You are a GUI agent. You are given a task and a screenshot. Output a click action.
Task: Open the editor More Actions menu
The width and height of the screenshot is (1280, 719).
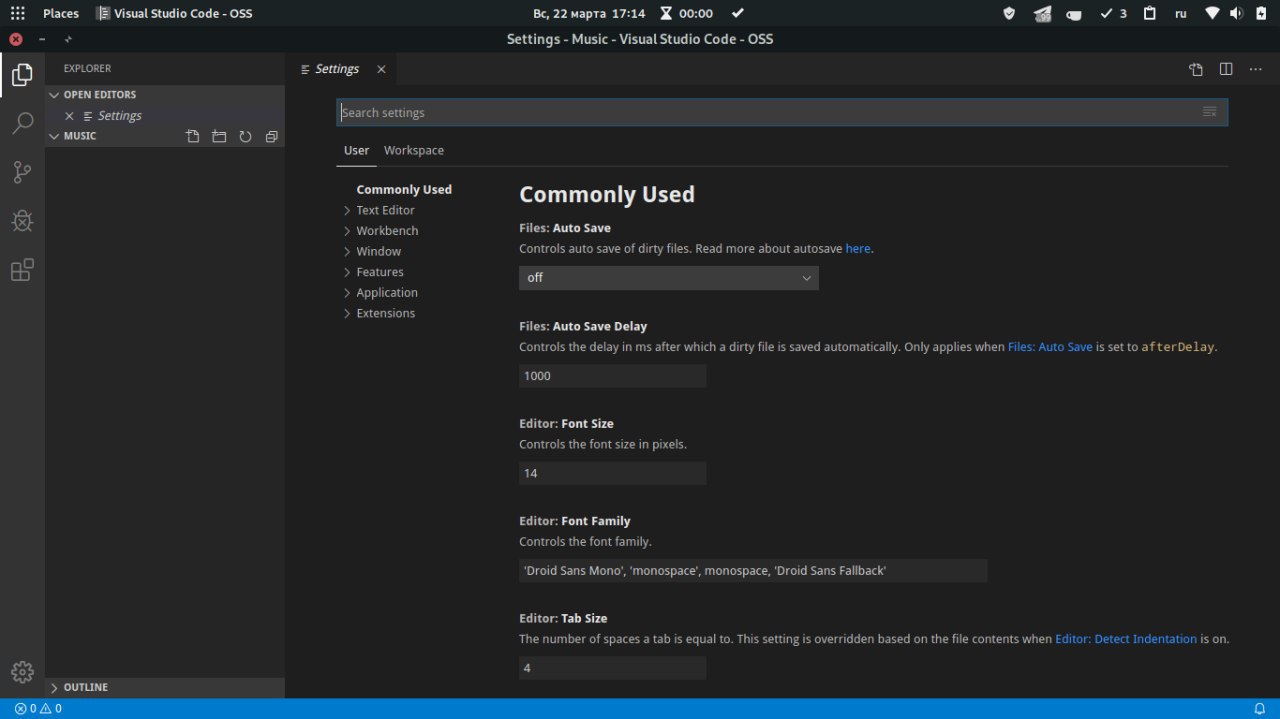1256,69
